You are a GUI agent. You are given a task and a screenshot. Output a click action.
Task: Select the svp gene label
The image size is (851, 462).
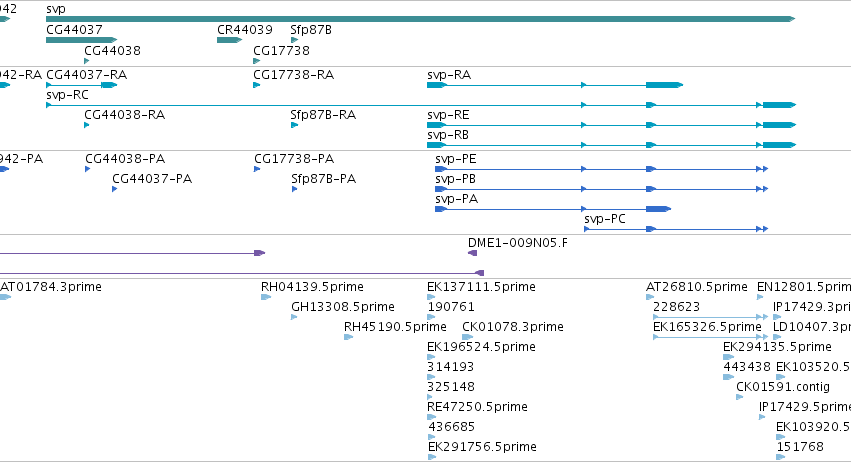(x=56, y=9)
